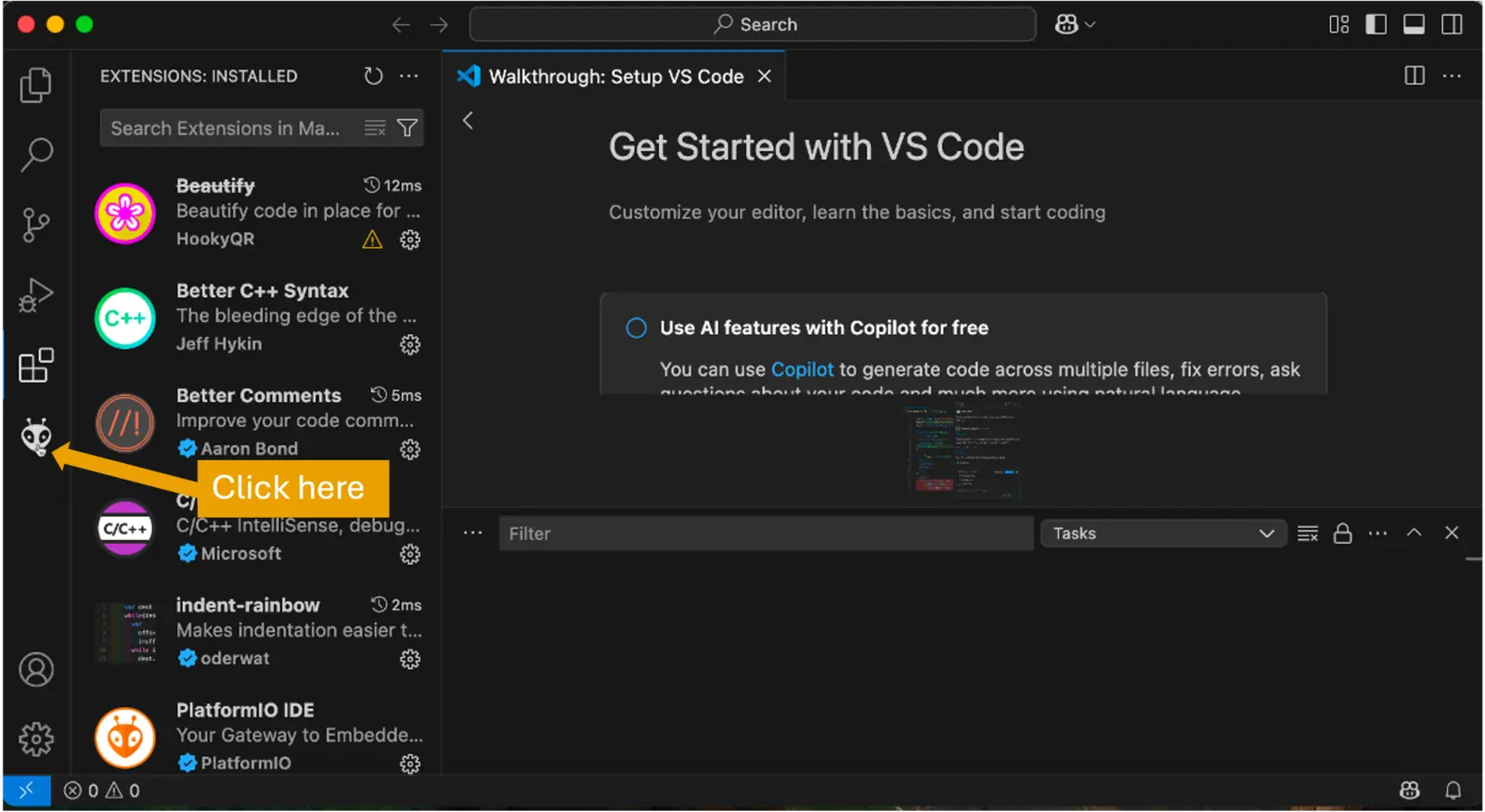Click the oderwat publisher name
This screenshot has height=812, width=1485.
click(x=235, y=659)
